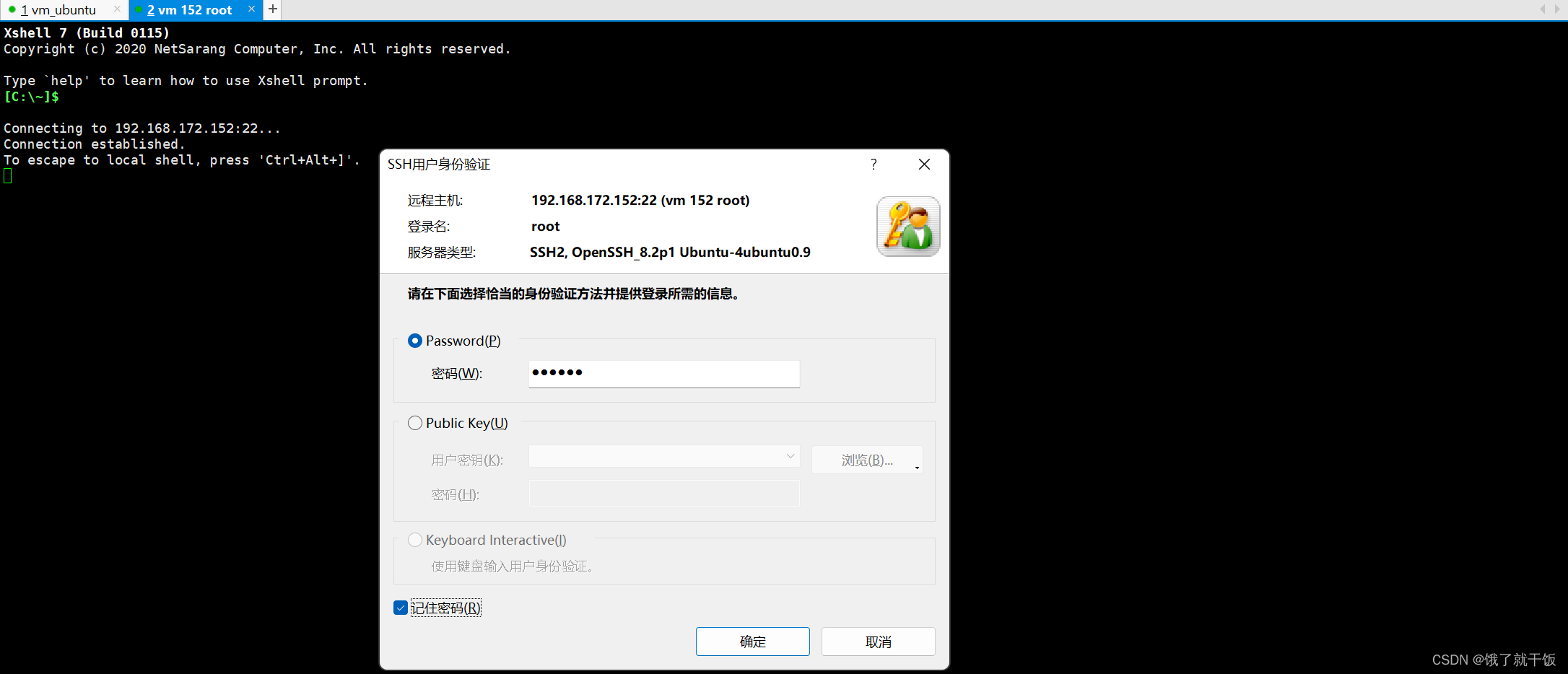Show previous tabs with left arrow
The height and width of the screenshot is (674, 1568).
[1542, 9]
